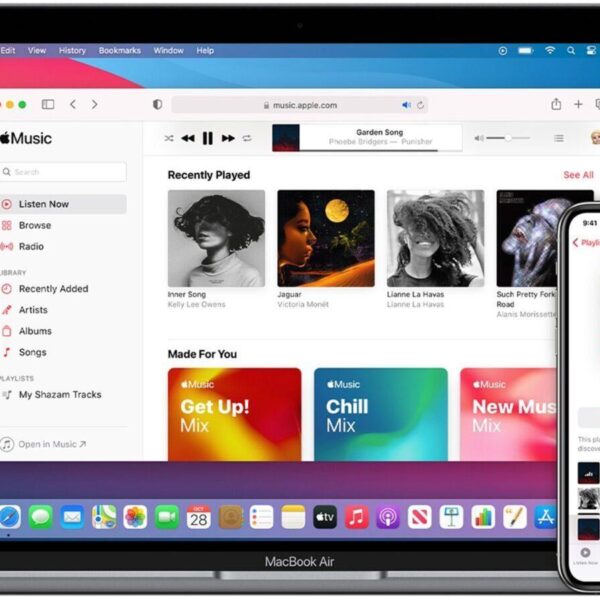Open Messages from the Dock
This screenshot has width=600, height=600.
point(41,517)
